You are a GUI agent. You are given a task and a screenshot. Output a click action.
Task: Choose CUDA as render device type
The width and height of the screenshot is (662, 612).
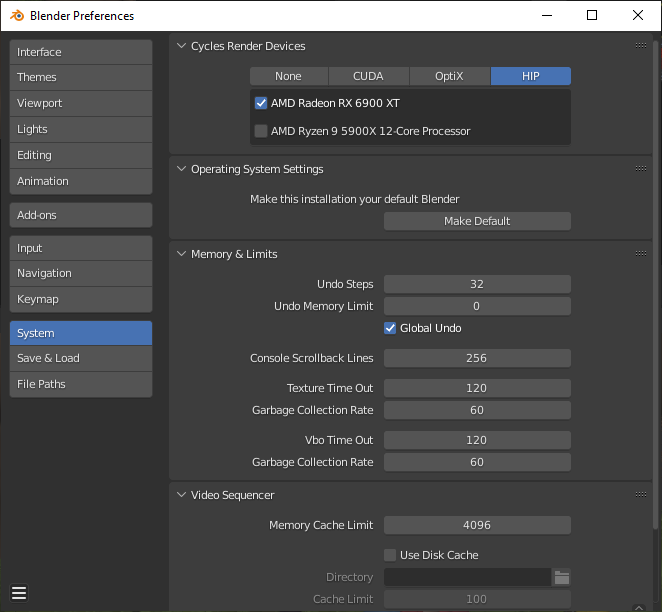369,76
